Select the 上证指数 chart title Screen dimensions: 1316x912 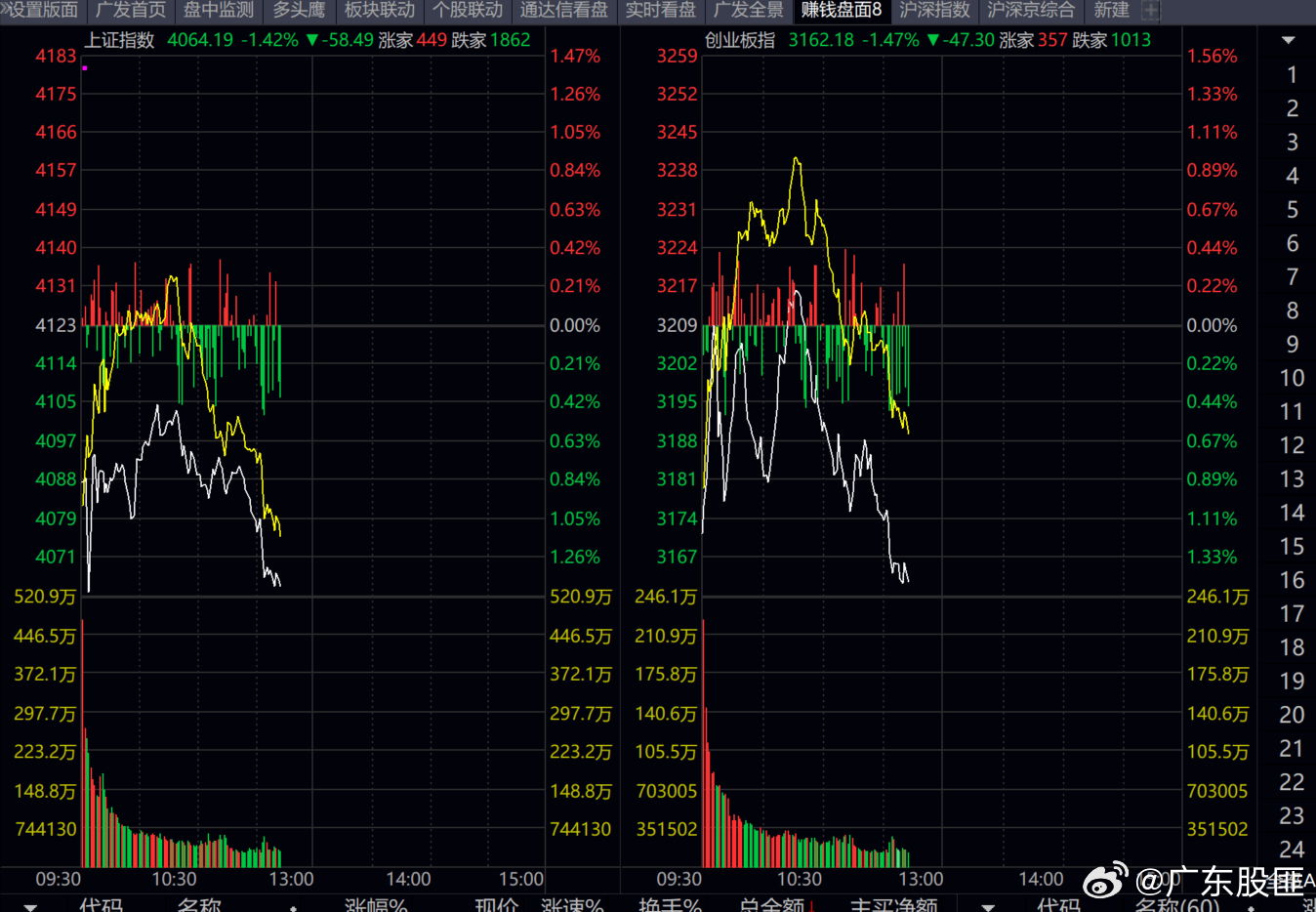pos(120,40)
